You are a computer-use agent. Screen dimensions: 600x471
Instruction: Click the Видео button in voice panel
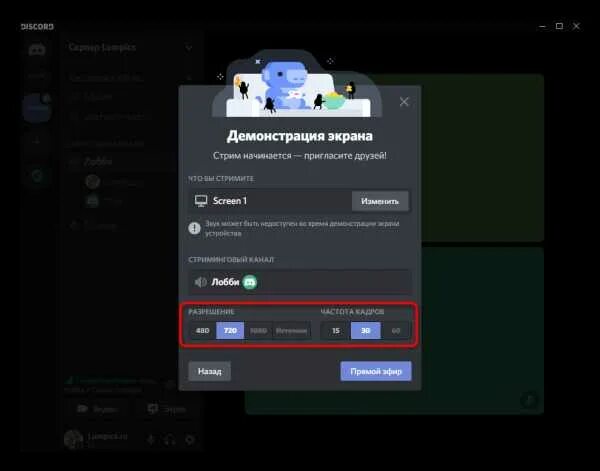pos(98,409)
